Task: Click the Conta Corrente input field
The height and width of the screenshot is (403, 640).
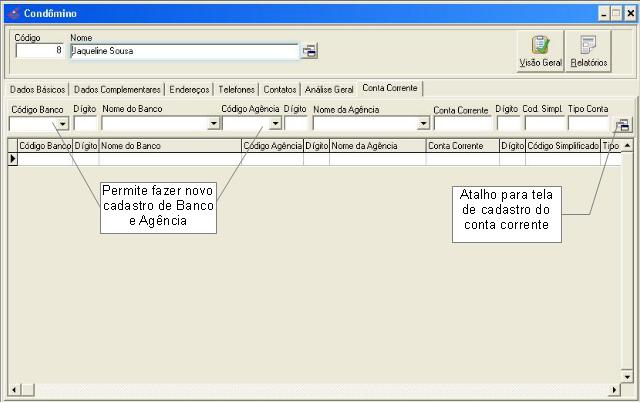Action: pos(462,124)
